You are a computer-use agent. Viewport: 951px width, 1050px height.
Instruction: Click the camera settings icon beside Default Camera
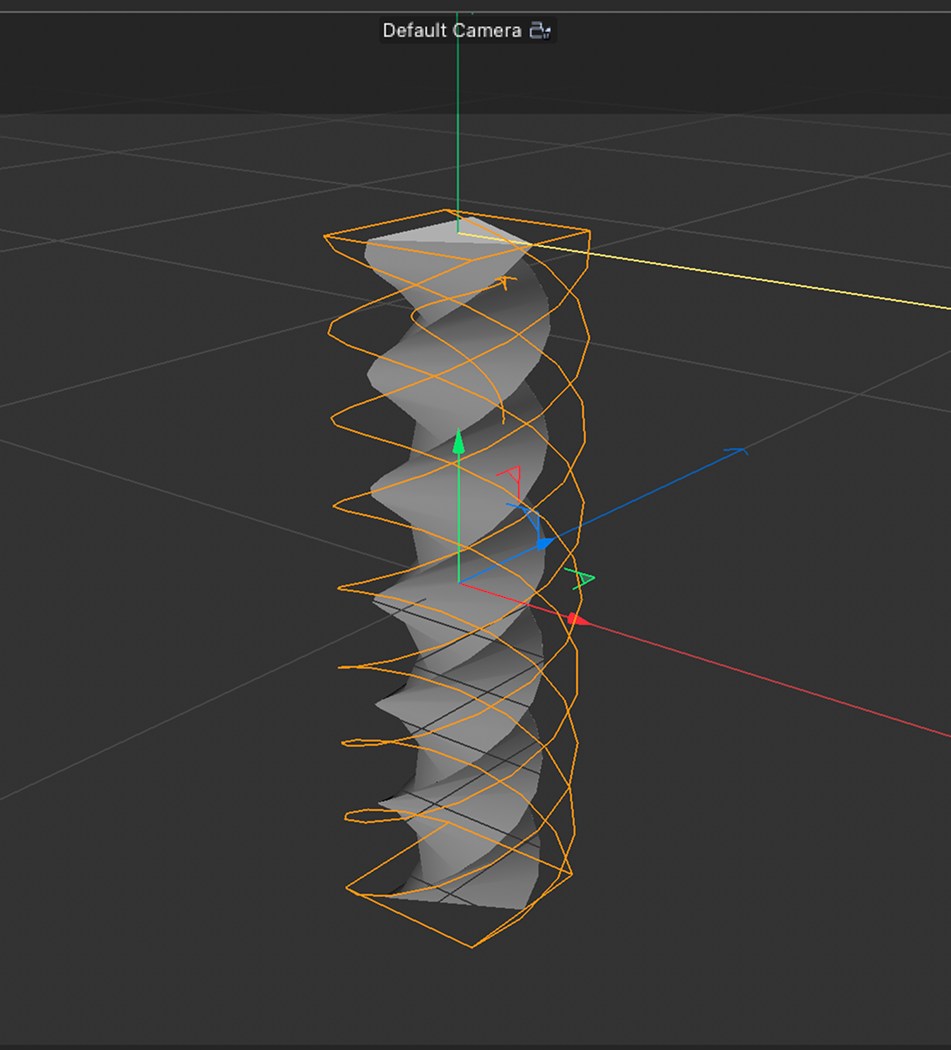[541, 31]
